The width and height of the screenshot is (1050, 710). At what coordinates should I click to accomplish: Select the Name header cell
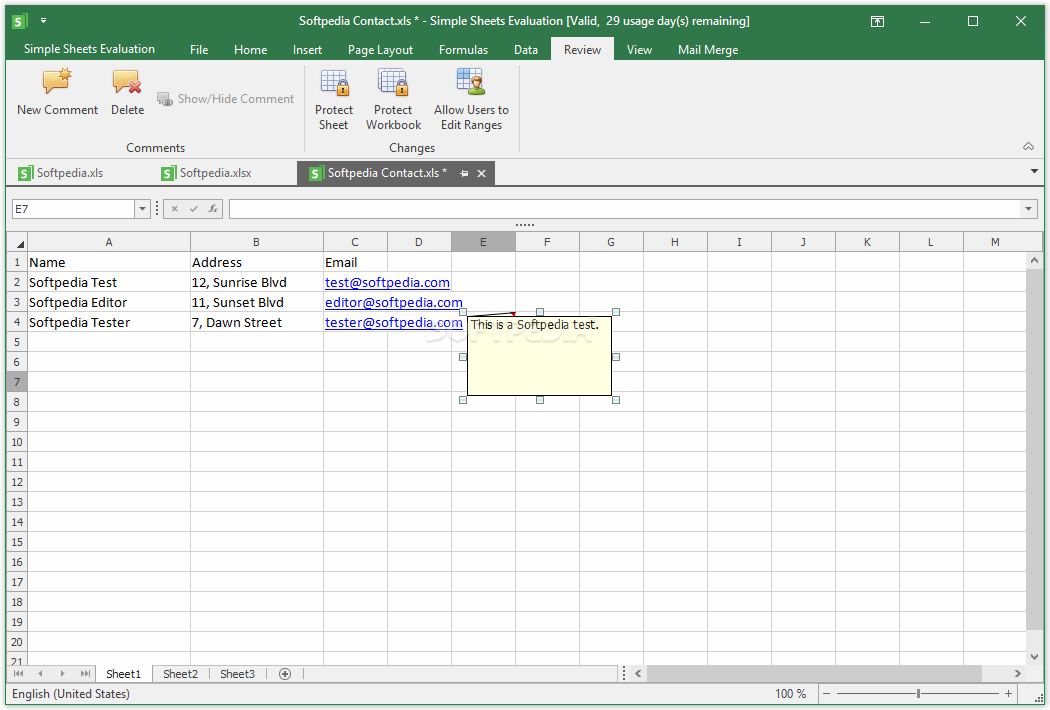click(109, 262)
